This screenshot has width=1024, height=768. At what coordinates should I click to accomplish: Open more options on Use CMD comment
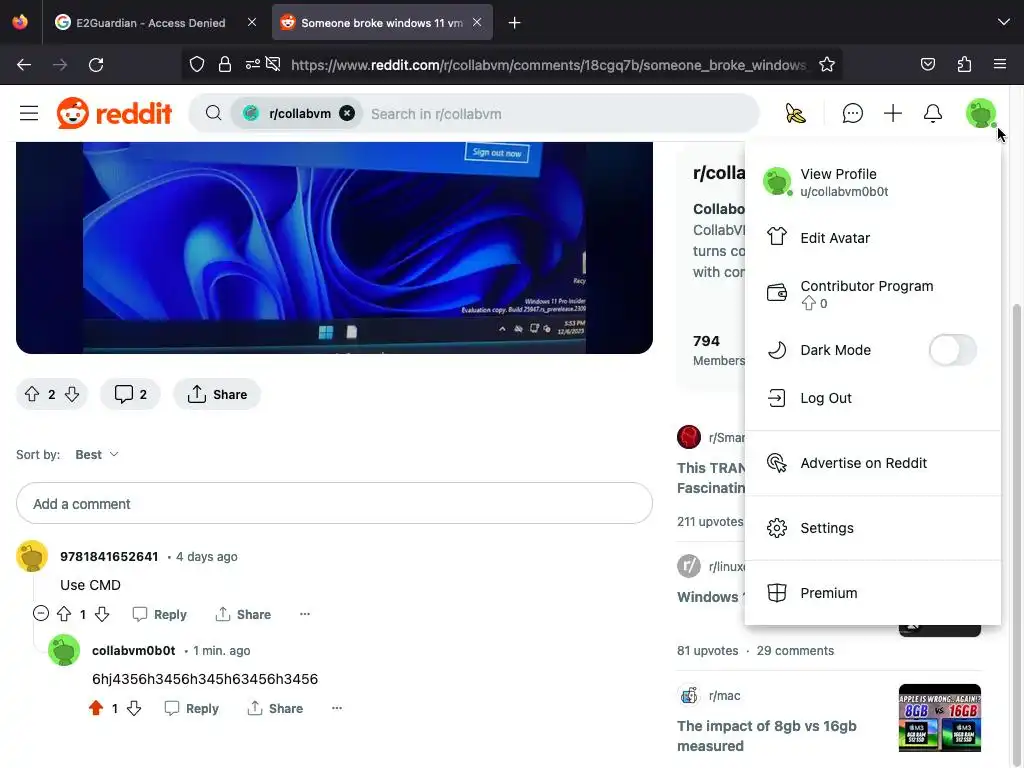(x=305, y=615)
